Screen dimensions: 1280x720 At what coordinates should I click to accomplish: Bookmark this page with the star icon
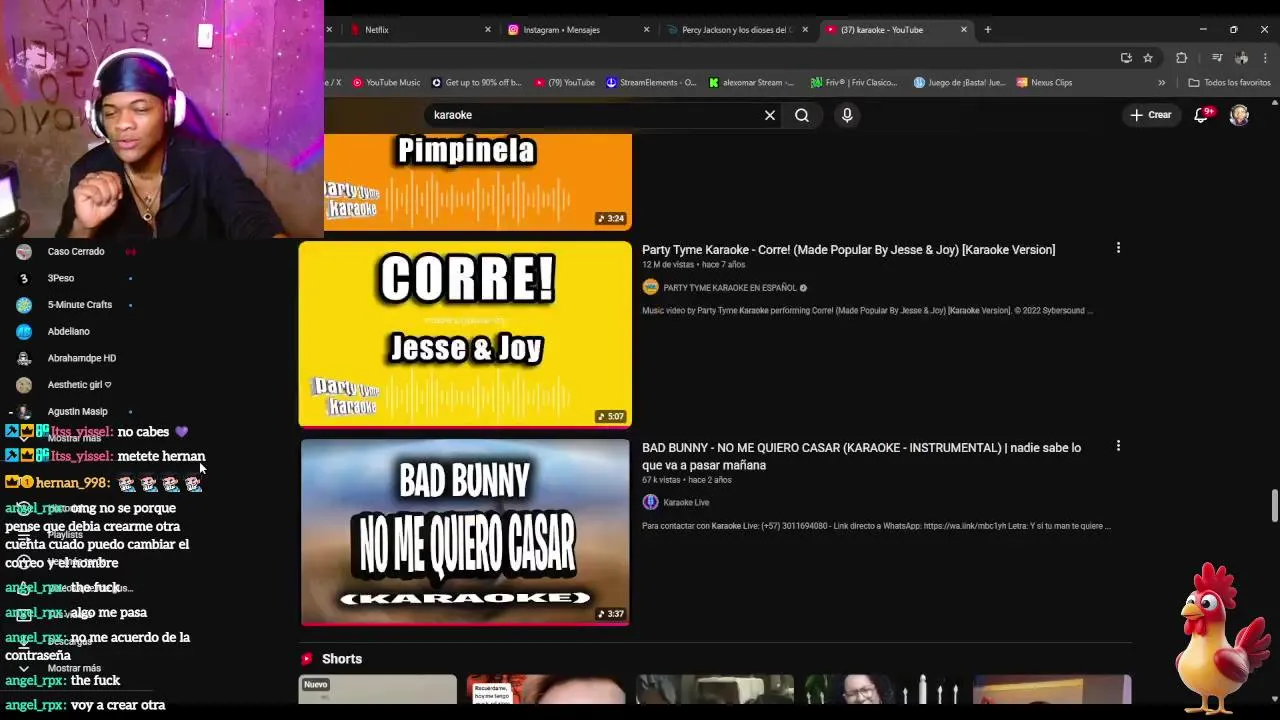tap(1148, 58)
